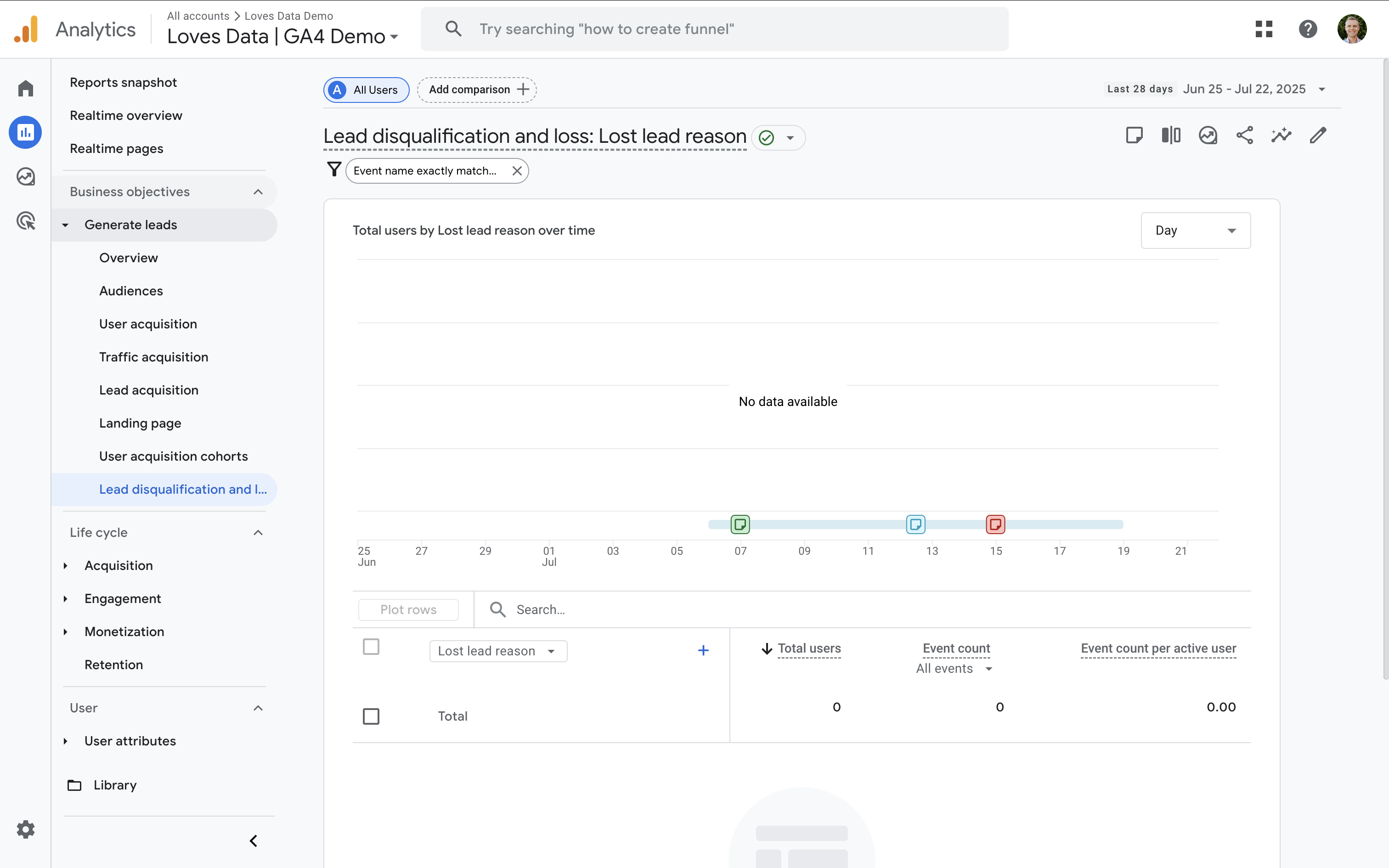Collapse the Generate leads group
1389x868 pixels.
coord(65,225)
